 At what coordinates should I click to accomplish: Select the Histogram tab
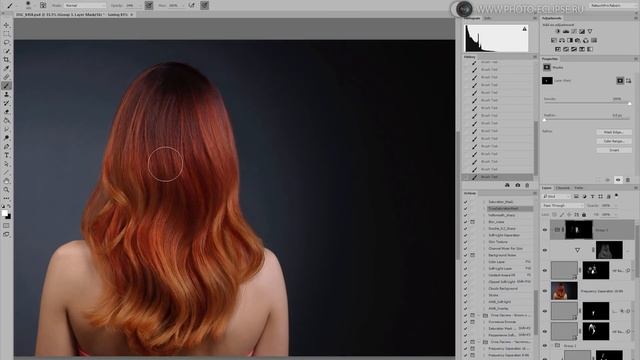pyautogui.click(x=472, y=18)
